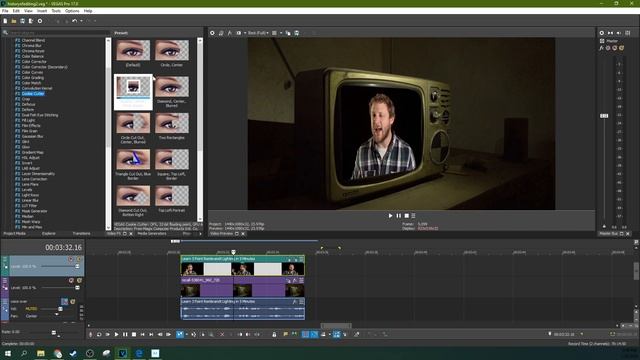Screen dimensions: 640x360
Task: Switch to the Explorer tab
Action: pos(49,233)
